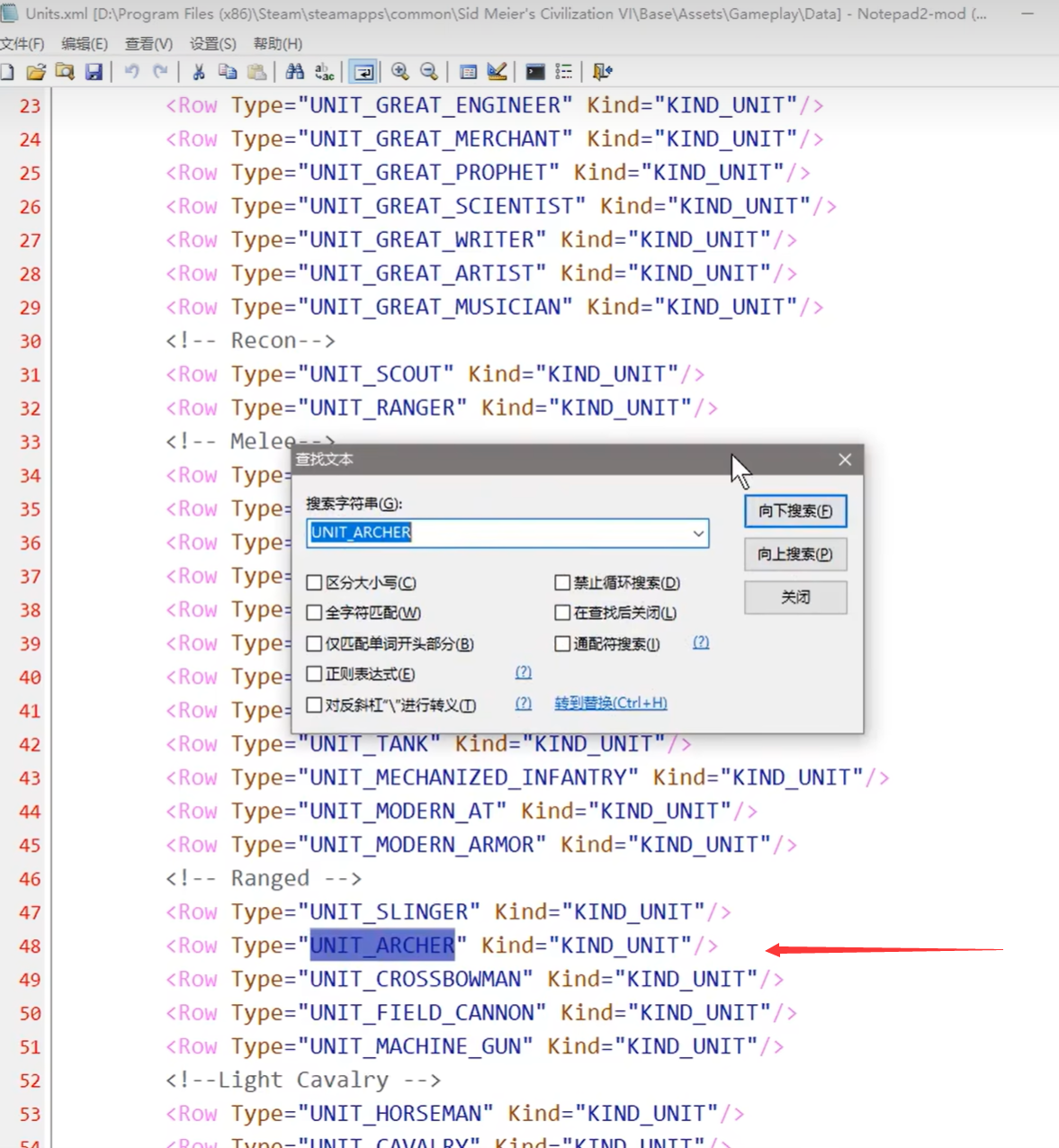This screenshot has width=1059, height=1148.
Task: Click the search string input field
Action: [x=507, y=534]
